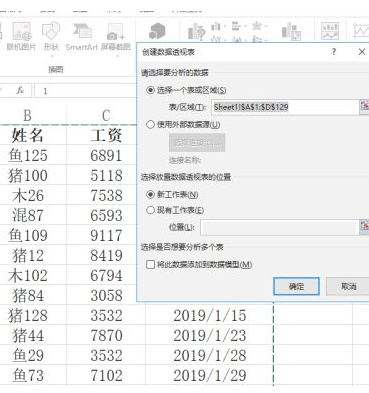Screen dimensions: 369x393
Task: Cancel with the 取消 button
Action: [348, 286]
